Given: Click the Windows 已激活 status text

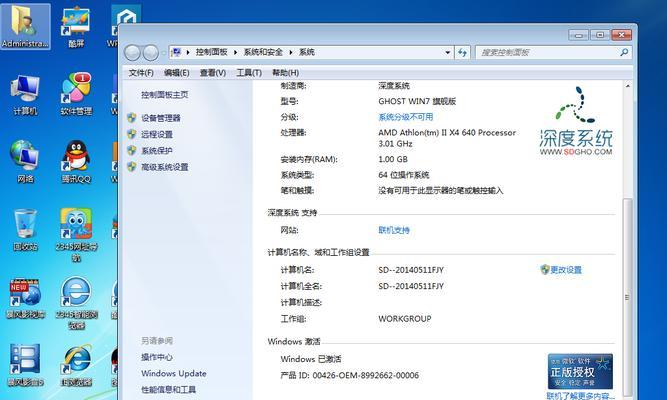Looking at the screenshot, I should (311, 359).
